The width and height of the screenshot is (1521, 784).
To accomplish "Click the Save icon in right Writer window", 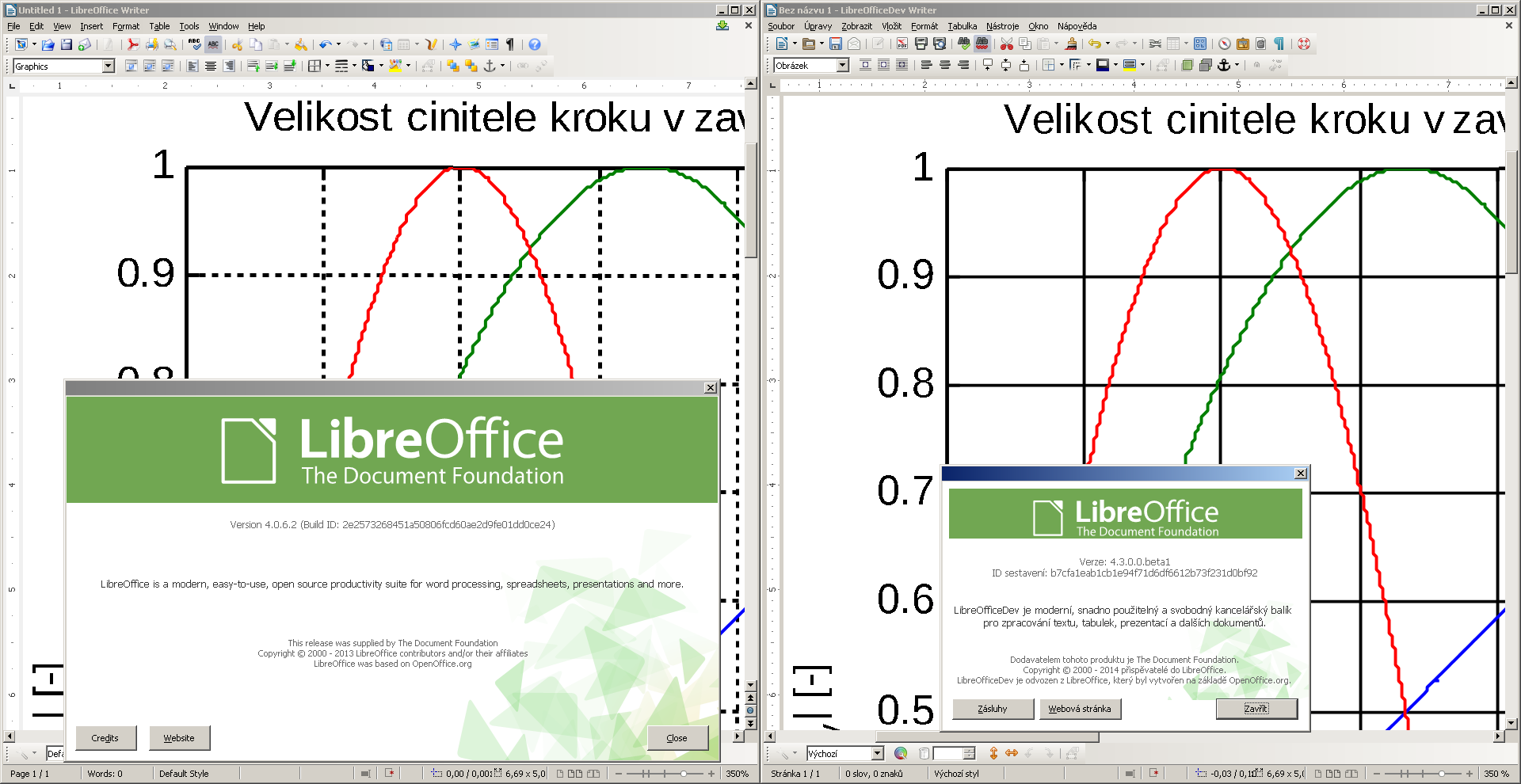I will [x=835, y=44].
